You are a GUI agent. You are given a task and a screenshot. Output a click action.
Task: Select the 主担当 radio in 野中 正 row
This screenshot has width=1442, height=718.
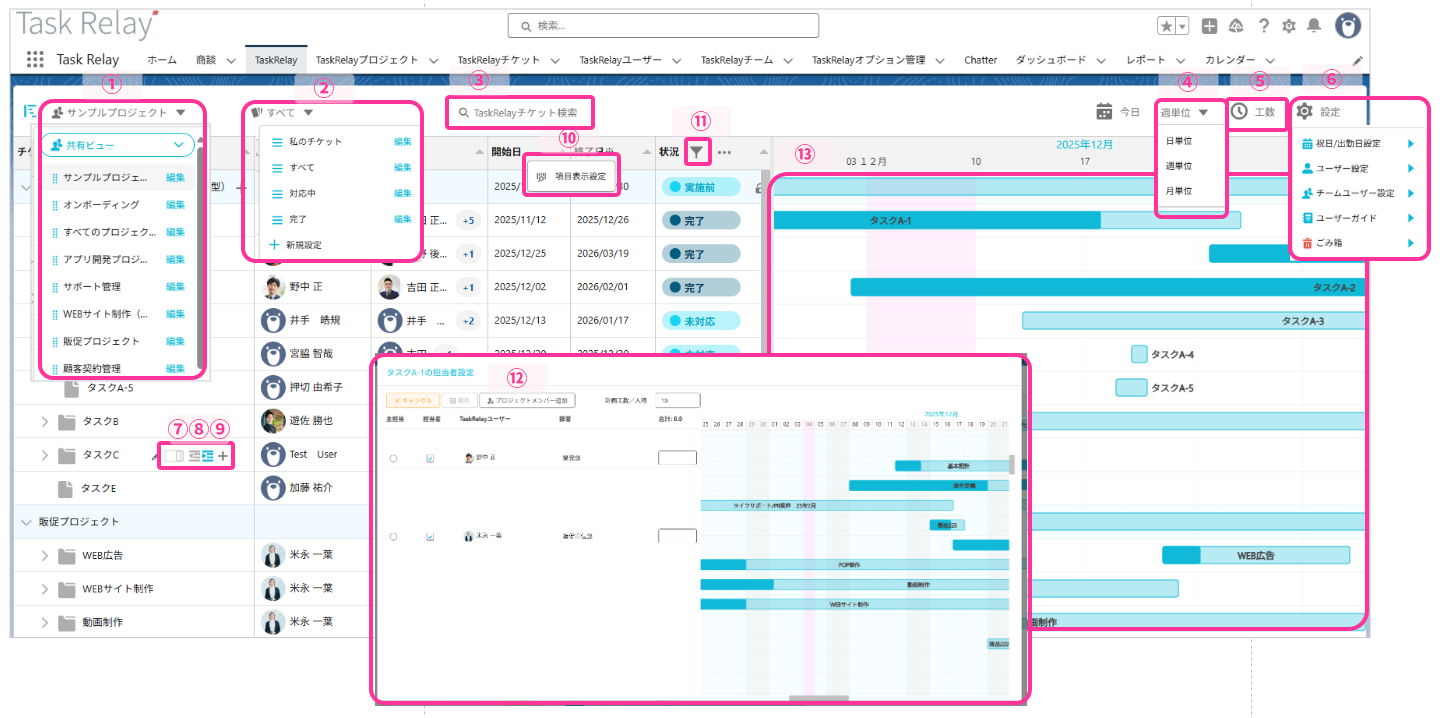[x=393, y=458]
